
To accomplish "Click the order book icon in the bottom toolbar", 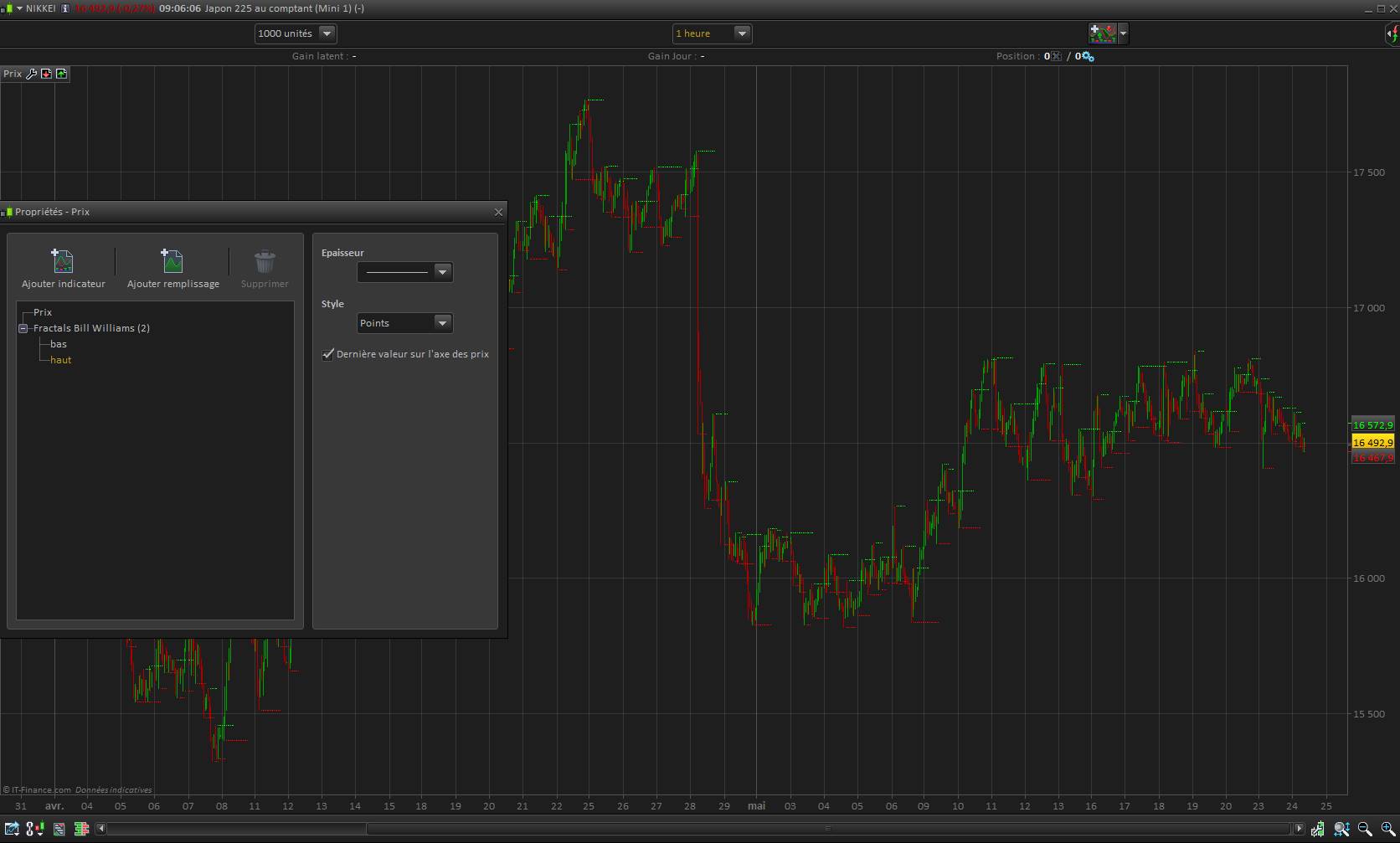I will coord(81,829).
